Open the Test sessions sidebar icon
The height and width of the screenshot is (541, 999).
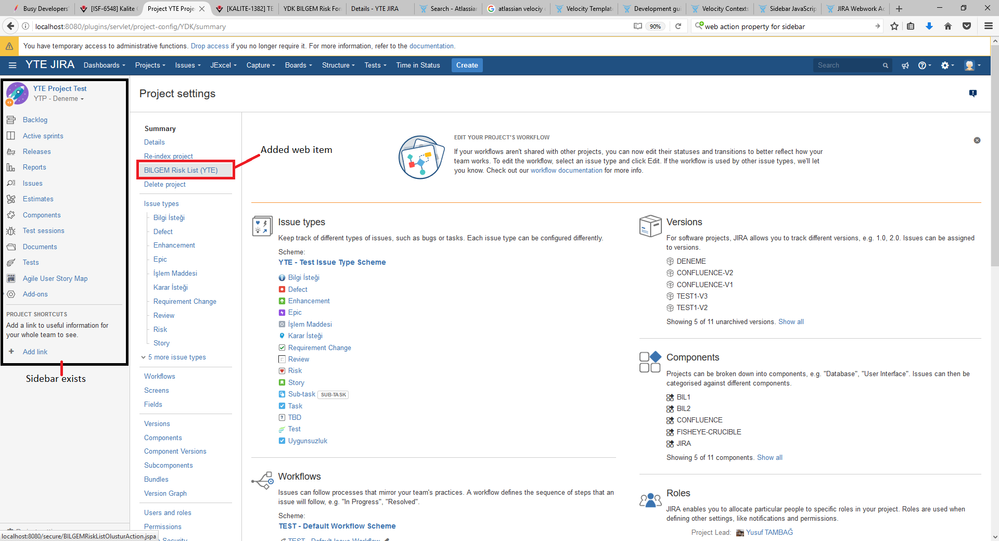click(x=11, y=231)
